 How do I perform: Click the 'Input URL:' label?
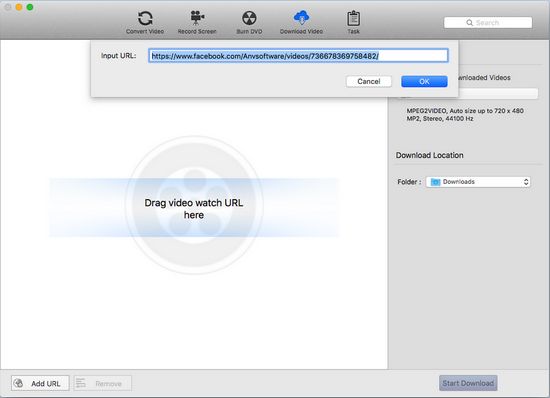click(119, 56)
